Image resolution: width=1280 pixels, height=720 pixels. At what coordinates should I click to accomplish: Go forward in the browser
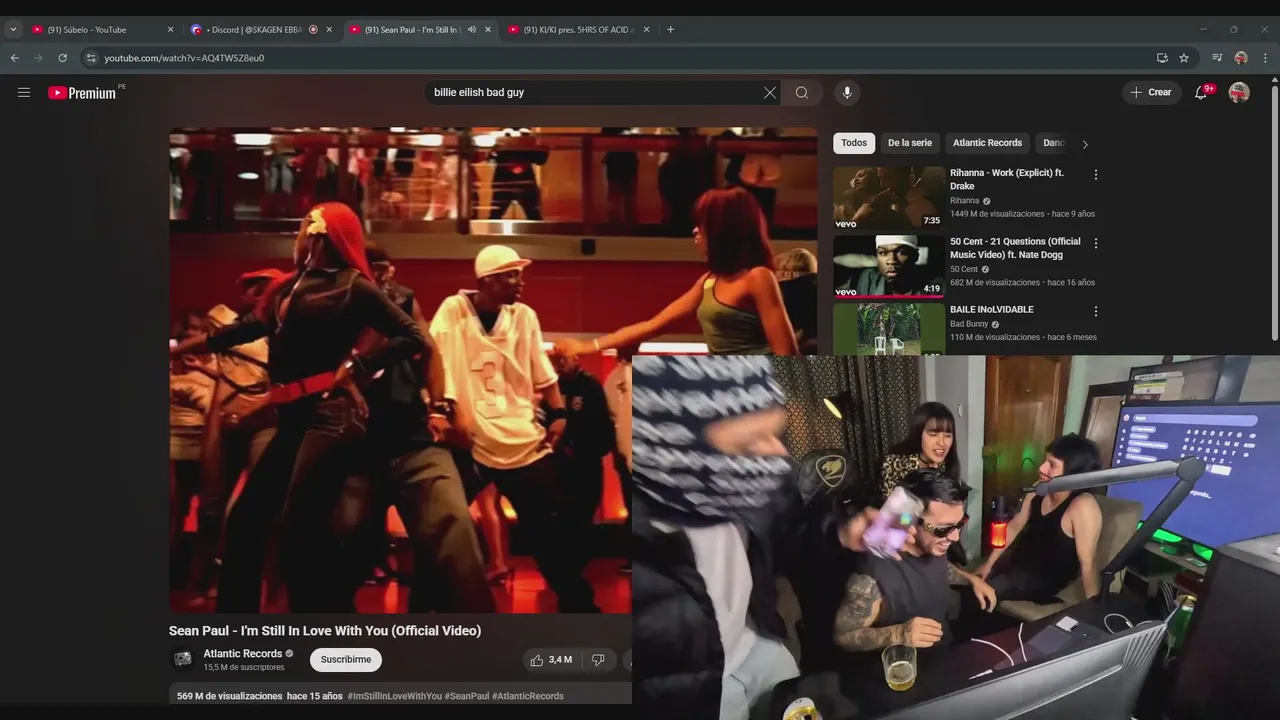pos(38,58)
